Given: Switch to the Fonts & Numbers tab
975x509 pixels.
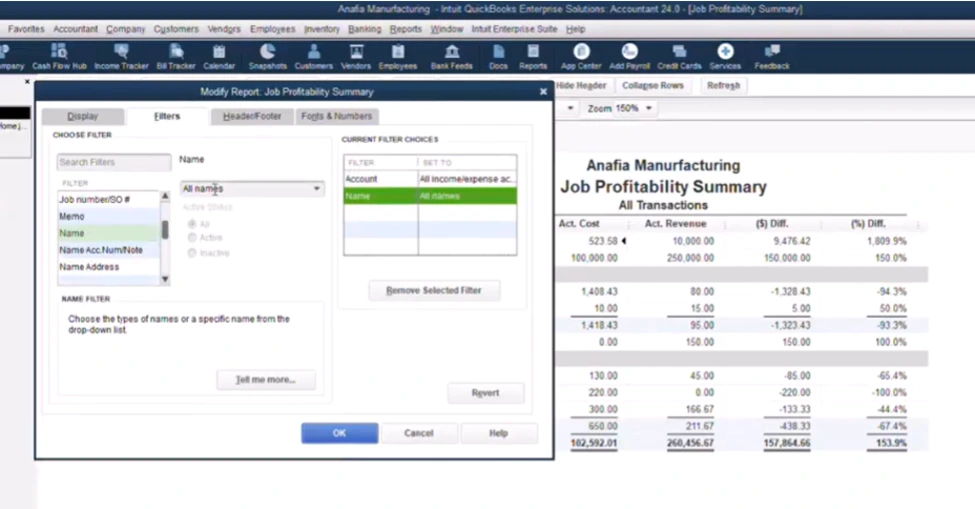Looking at the screenshot, I should 336,116.
